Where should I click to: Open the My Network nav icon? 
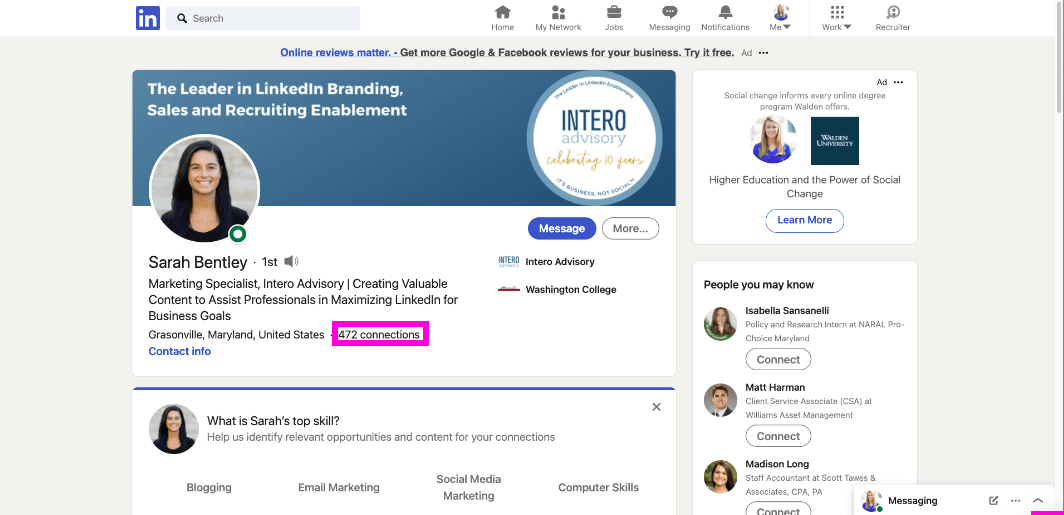click(558, 18)
